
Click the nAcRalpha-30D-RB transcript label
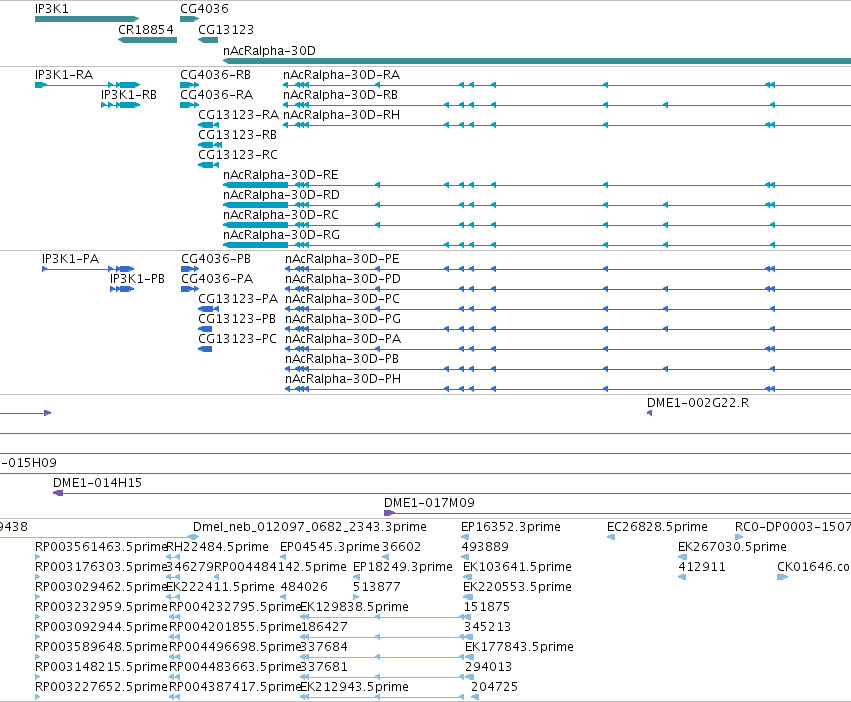point(340,94)
